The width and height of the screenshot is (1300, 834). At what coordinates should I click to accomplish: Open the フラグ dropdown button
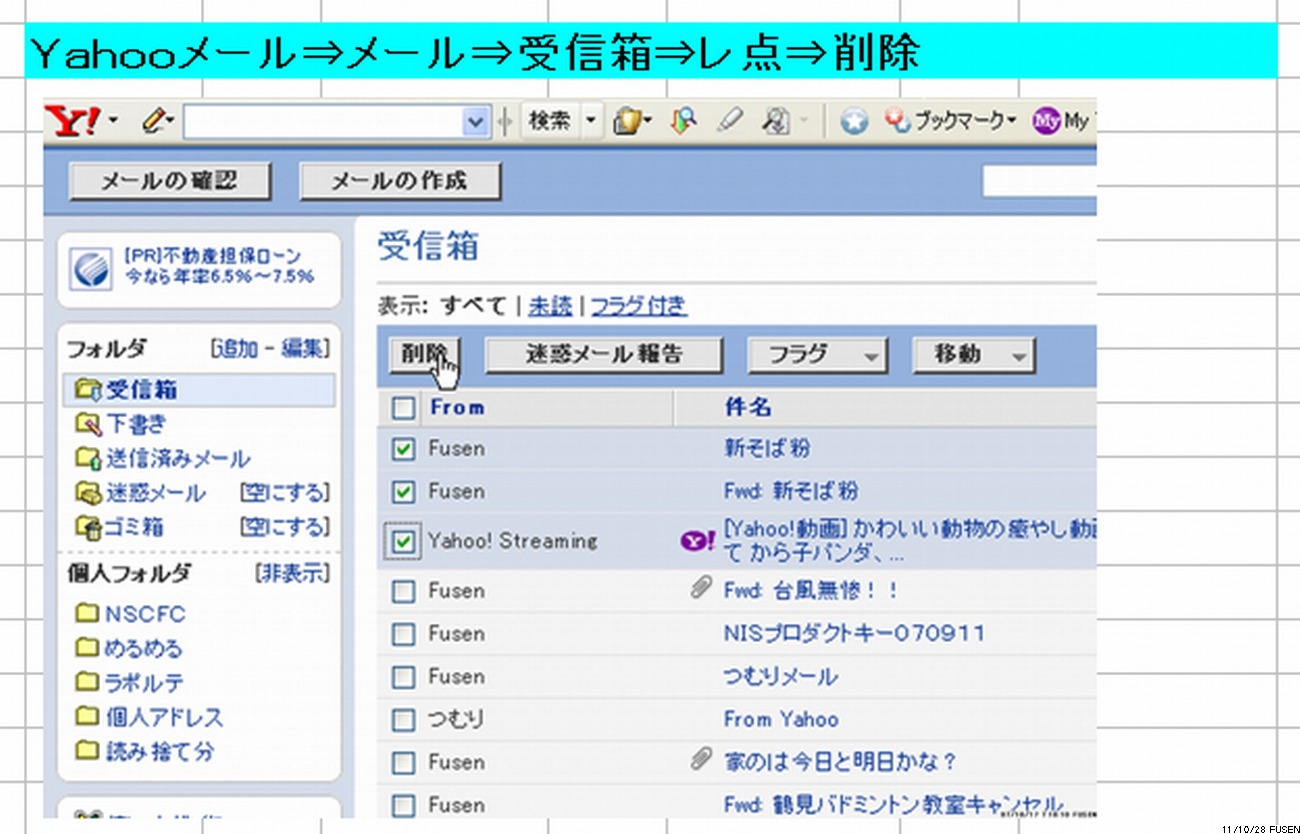tap(817, 354)
